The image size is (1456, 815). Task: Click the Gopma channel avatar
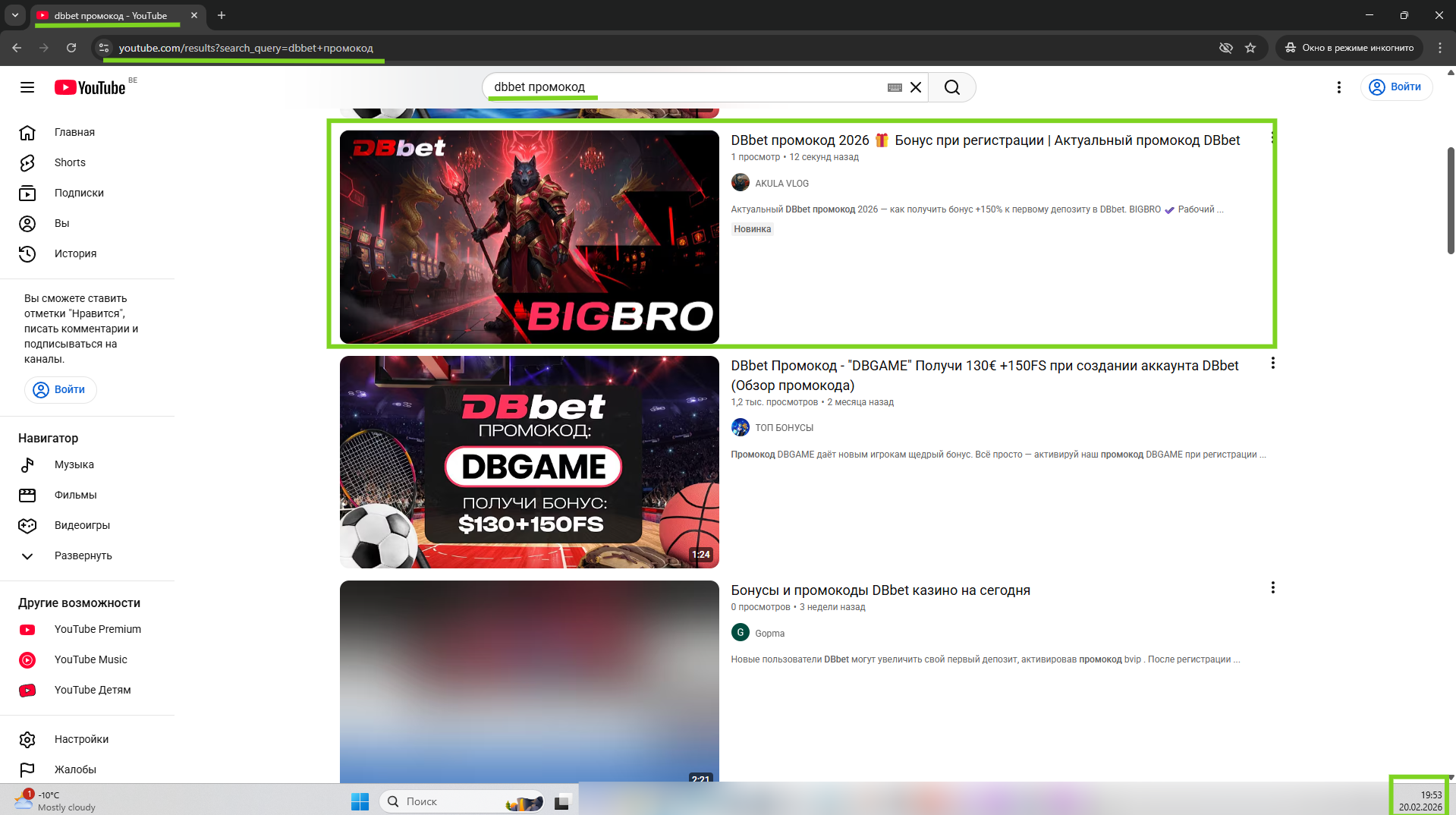[x=741, y=633]
